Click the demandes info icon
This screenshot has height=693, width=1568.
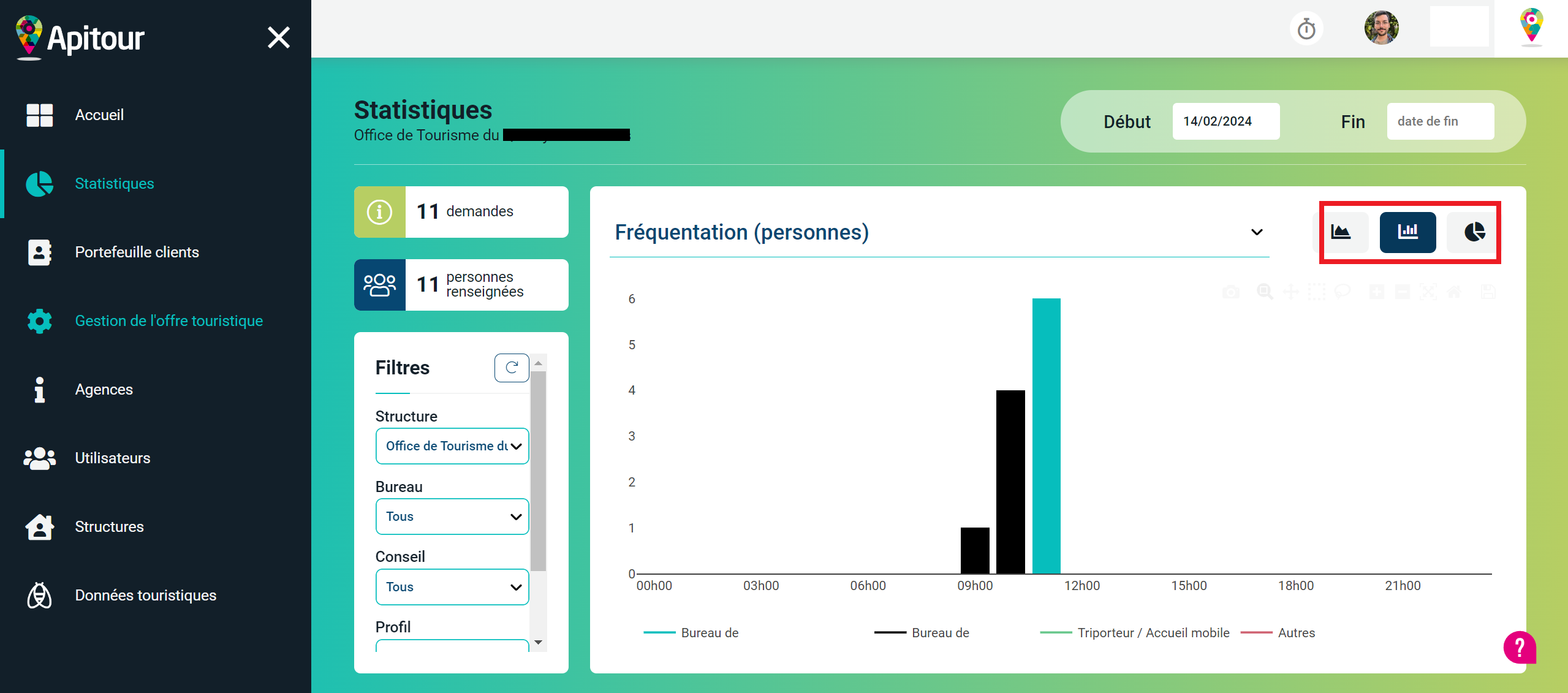(x=380, y=212)
